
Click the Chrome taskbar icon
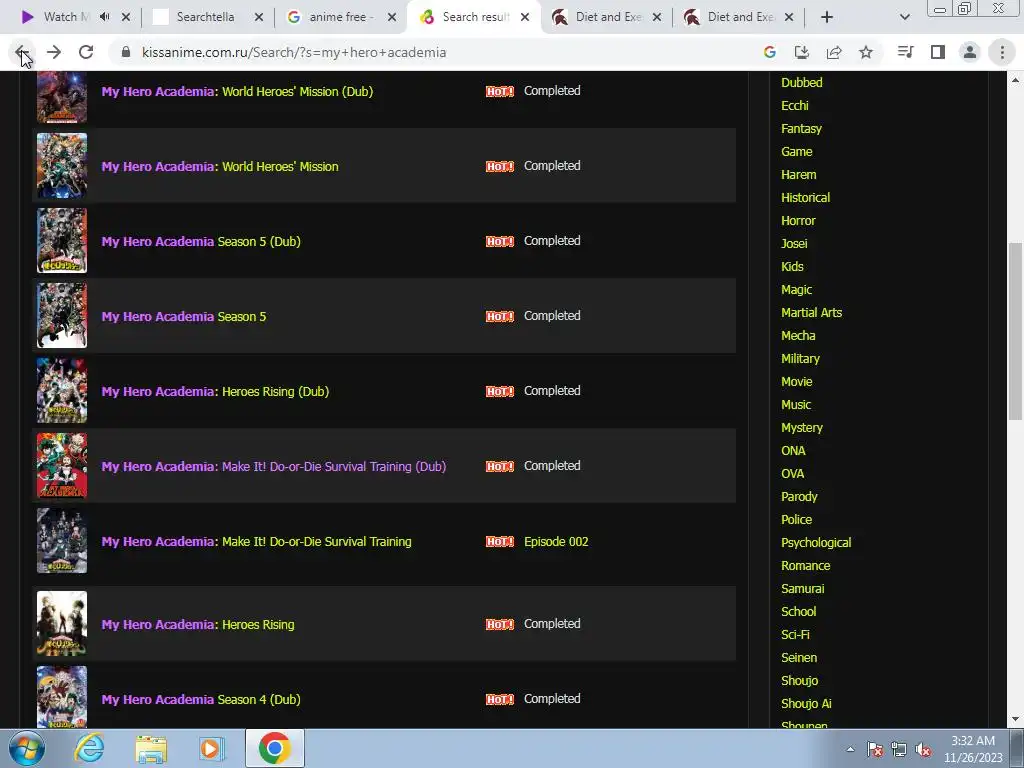click(x=274, y=748)
